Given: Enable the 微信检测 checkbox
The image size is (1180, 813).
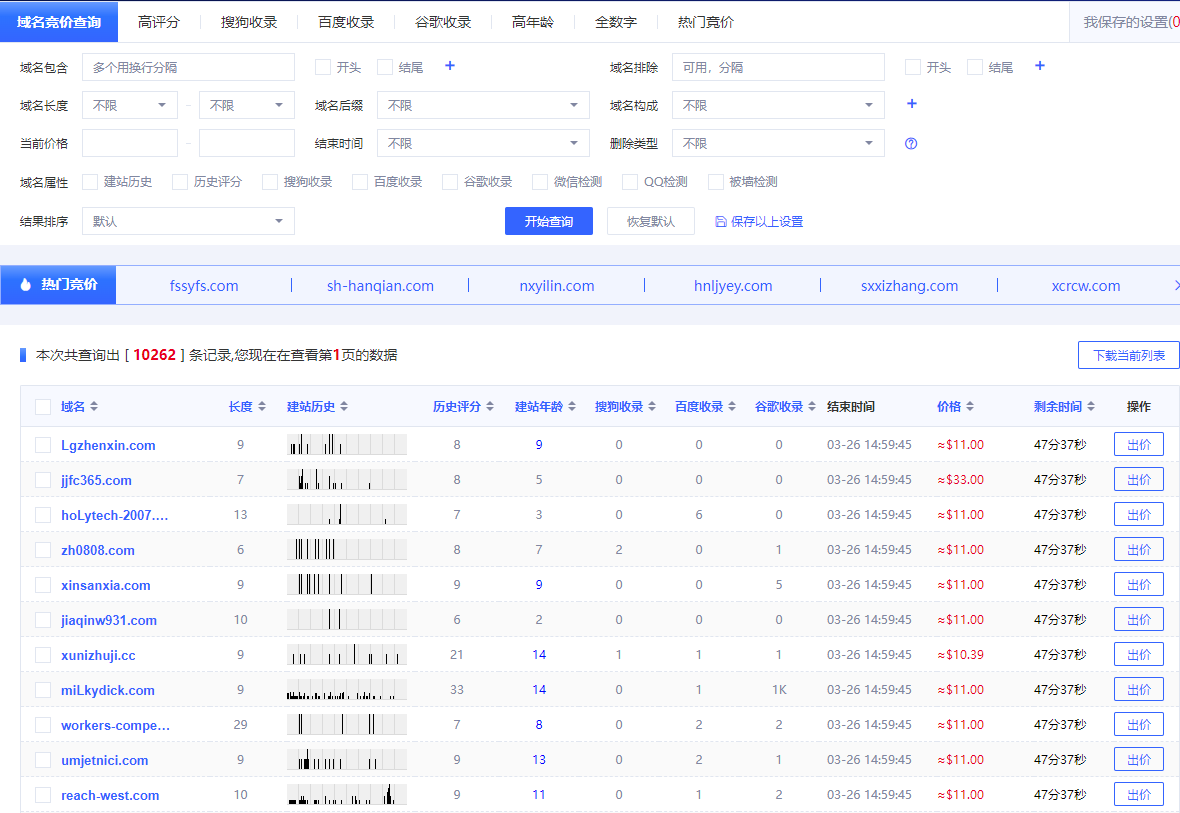Looking at the screenshot, I should tap(540, 182).
